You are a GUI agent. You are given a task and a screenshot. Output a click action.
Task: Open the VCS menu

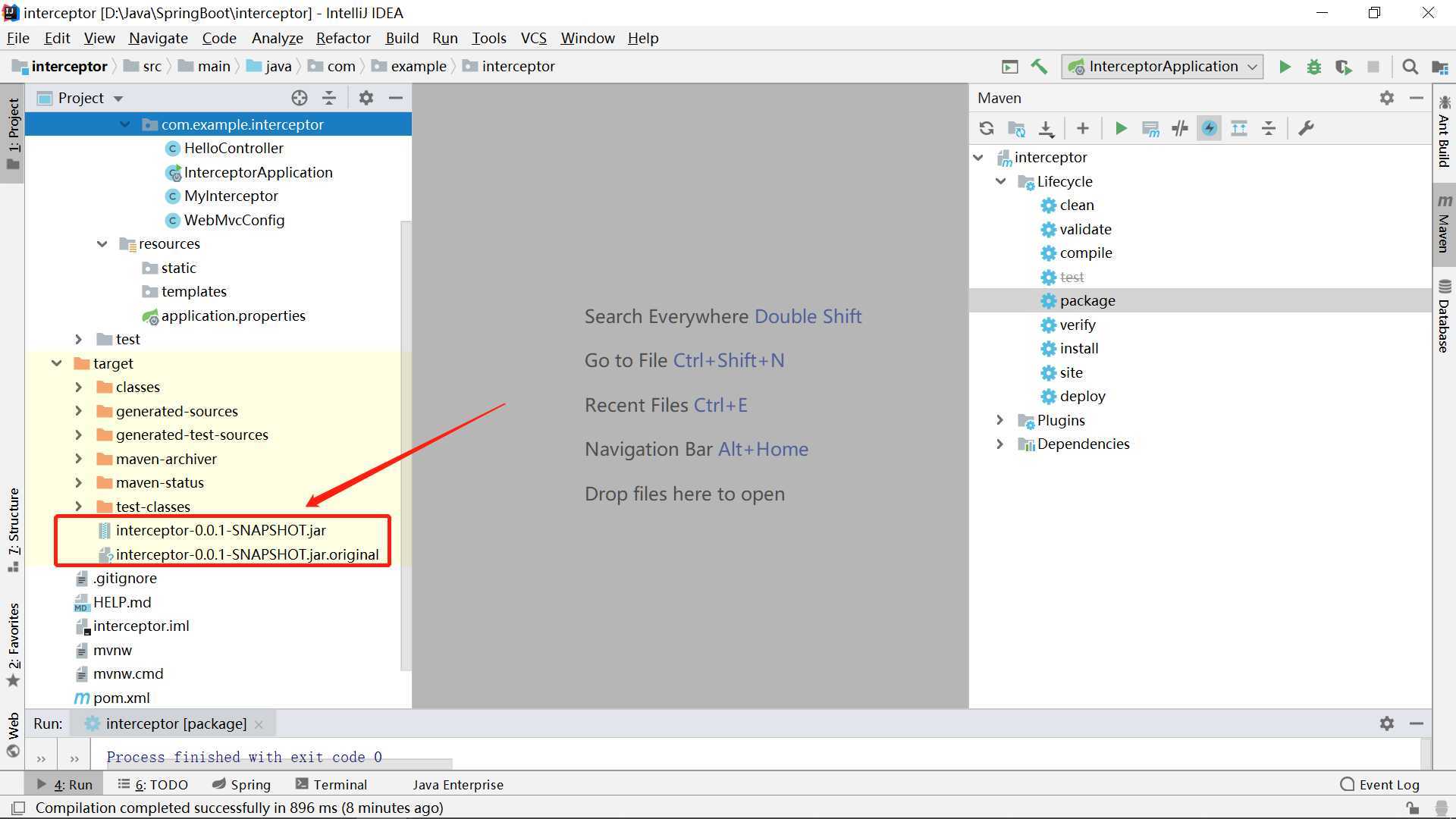533,38
